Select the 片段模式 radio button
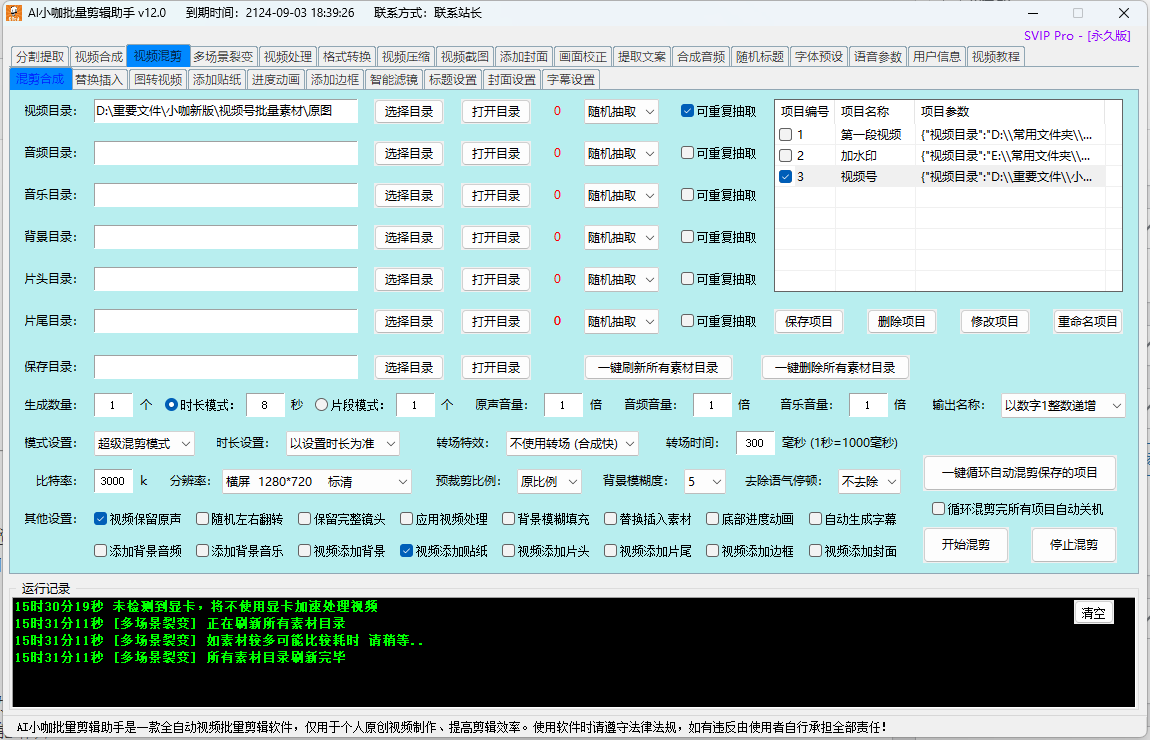 click(322, 405)
